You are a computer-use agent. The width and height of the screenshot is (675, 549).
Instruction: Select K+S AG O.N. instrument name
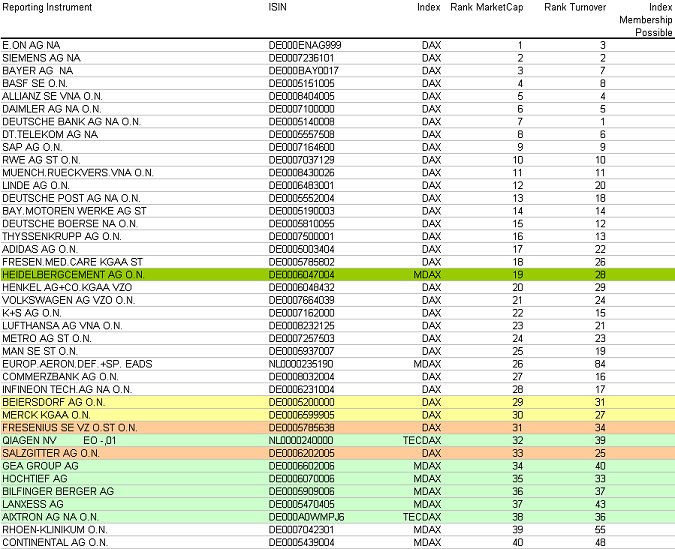[32, 313]
